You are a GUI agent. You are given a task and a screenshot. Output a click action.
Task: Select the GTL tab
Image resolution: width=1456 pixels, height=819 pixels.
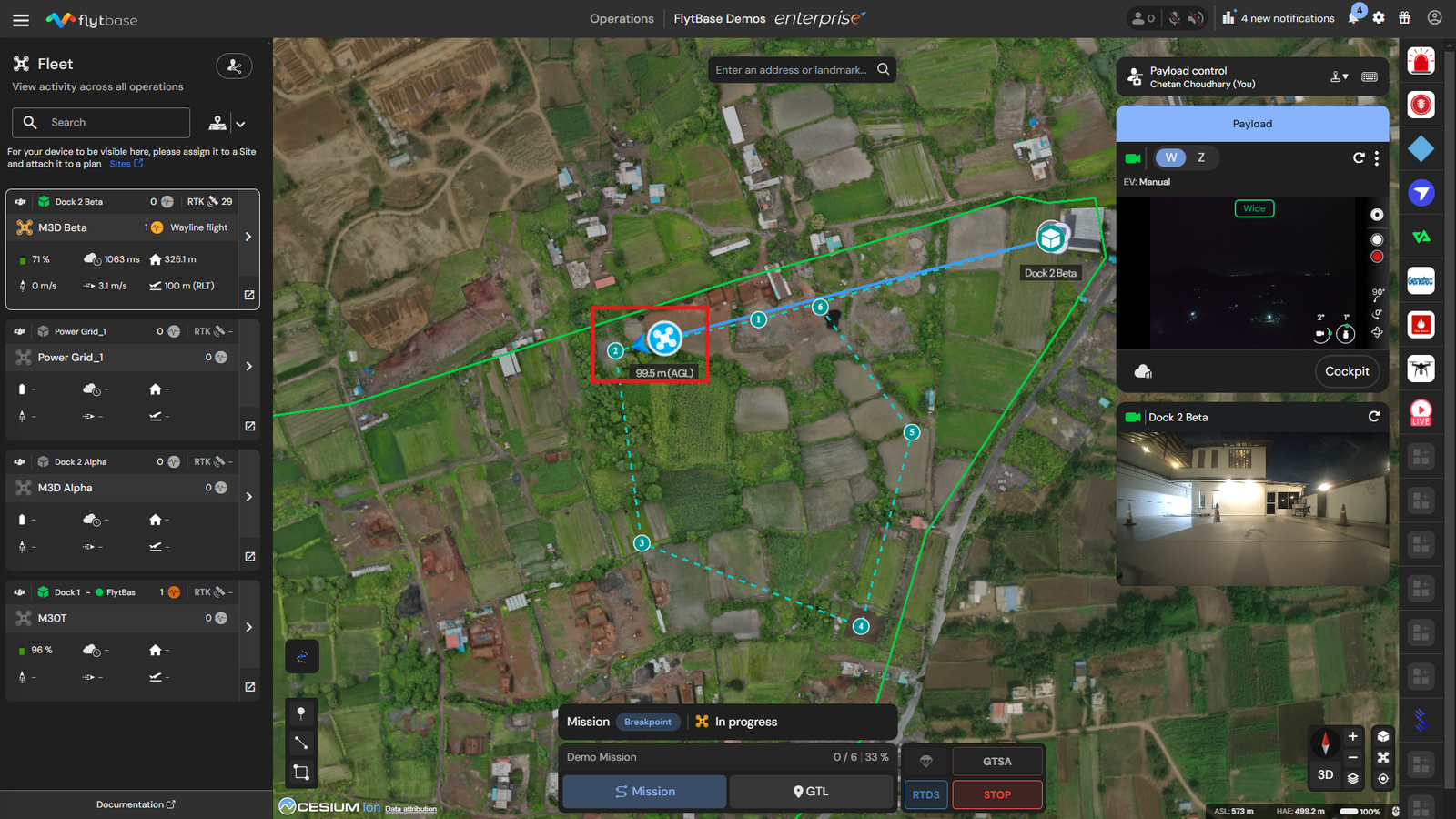click(811, 792)
